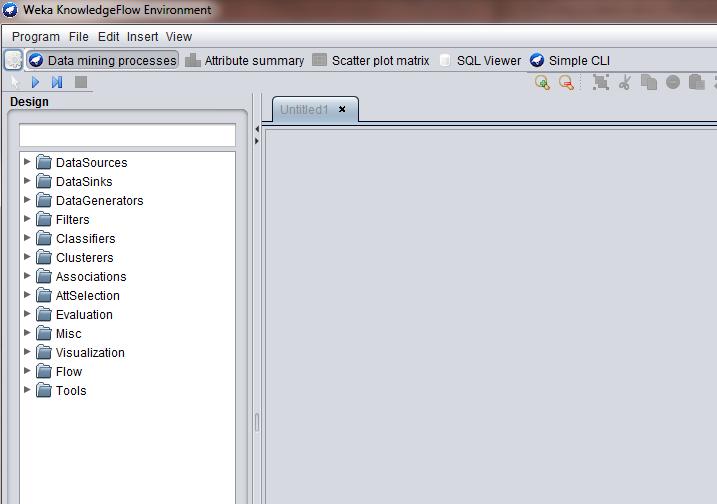Select Classifiers tree label

point(86,239)
